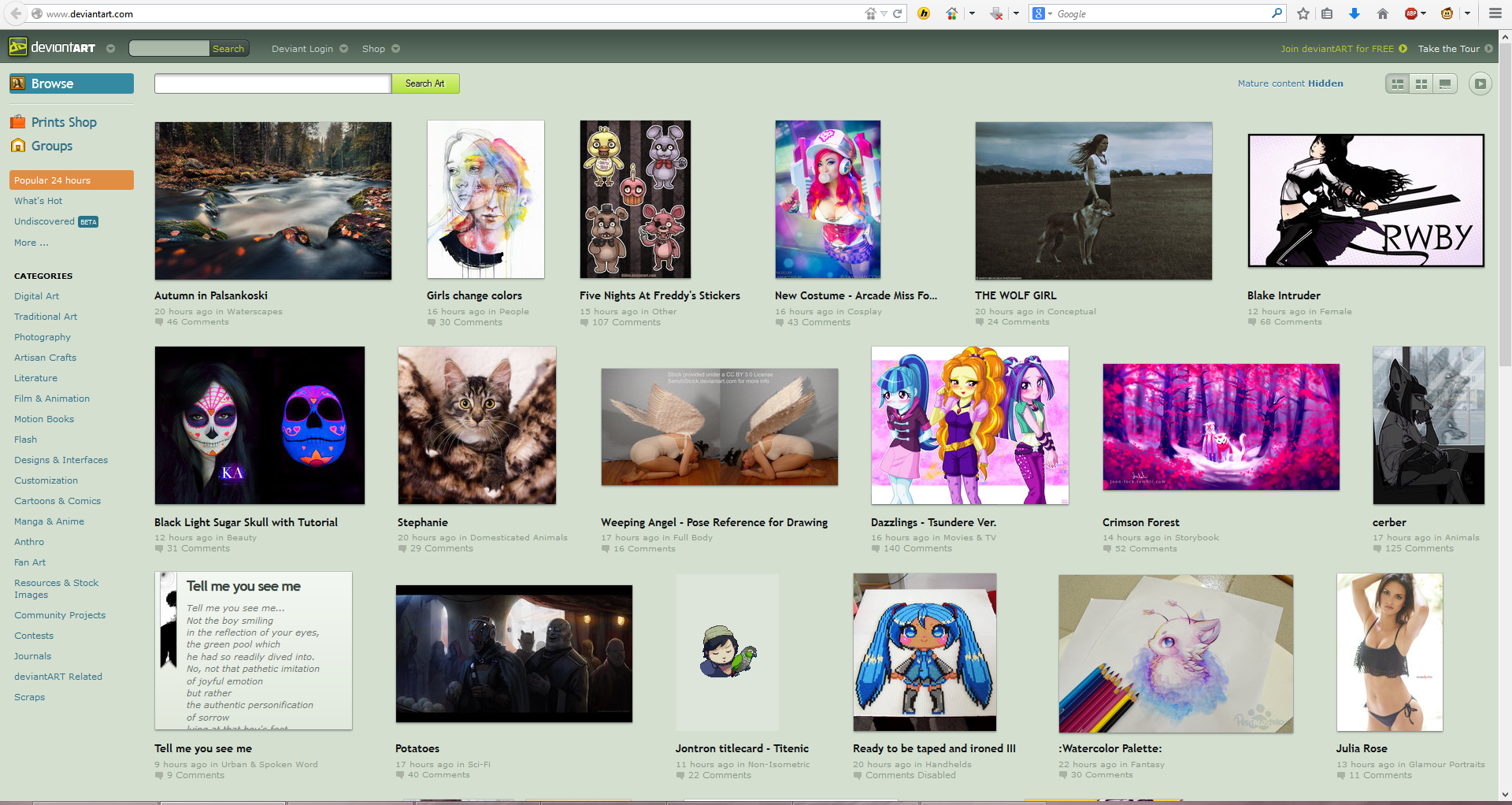The width and height of the screenshot is (1512, 805).
Task: Expand the deviantART logo dropdown arrow
Action: coord(110,49)
